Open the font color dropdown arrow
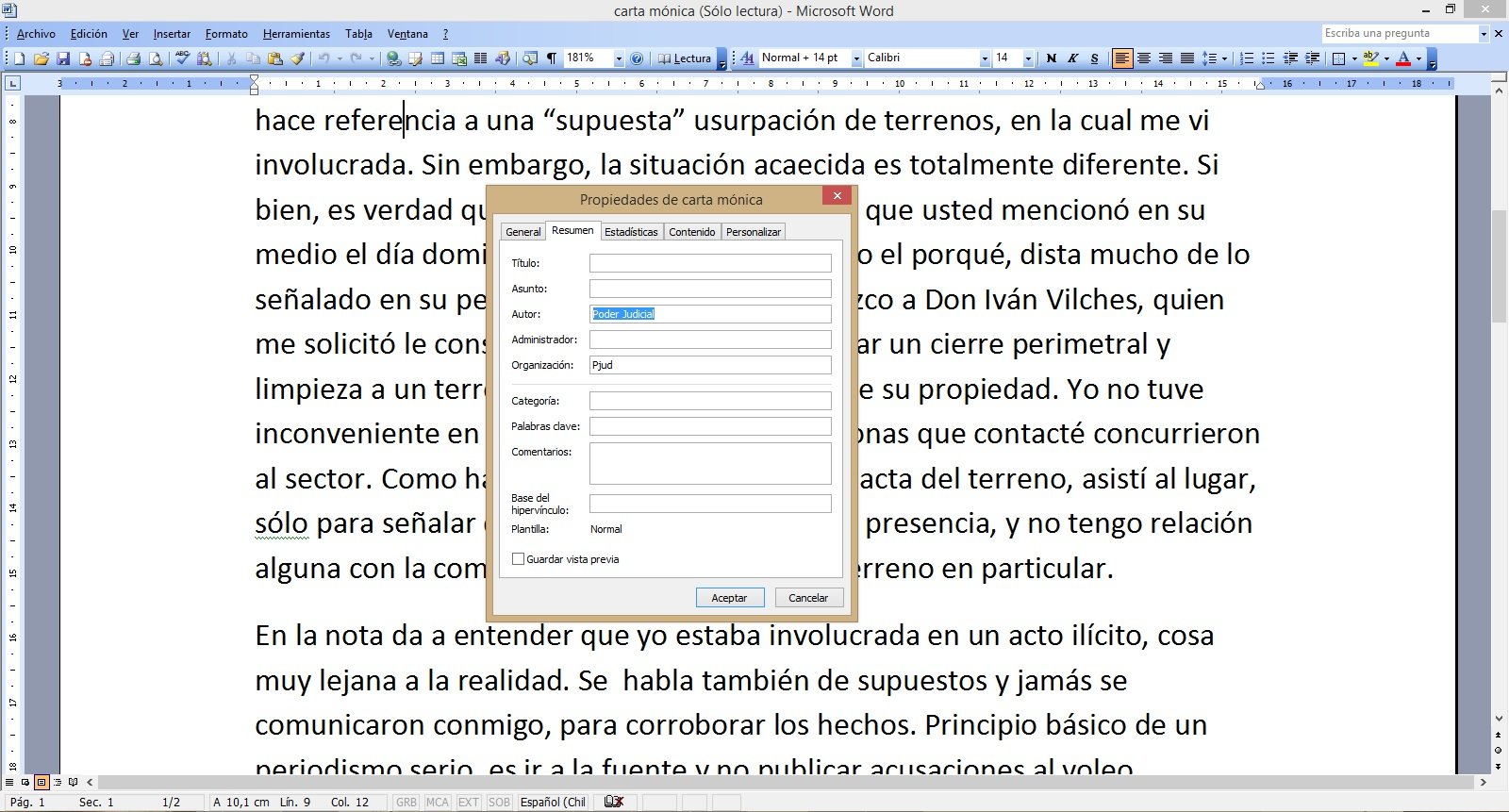Viewport: 1509px width, 812px height. [x=1418, y=58]
